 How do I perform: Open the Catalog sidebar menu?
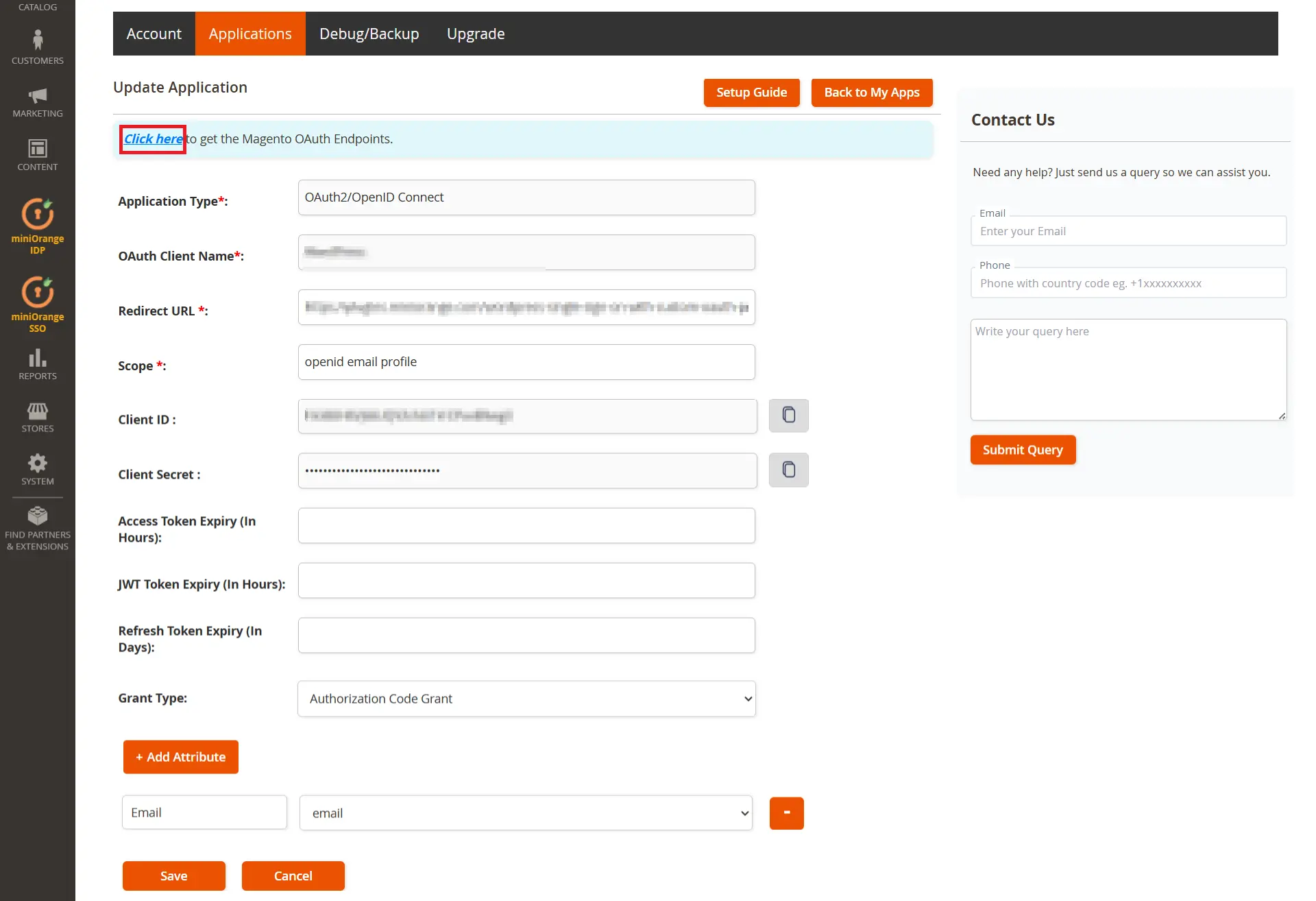(x=38, y=7)
